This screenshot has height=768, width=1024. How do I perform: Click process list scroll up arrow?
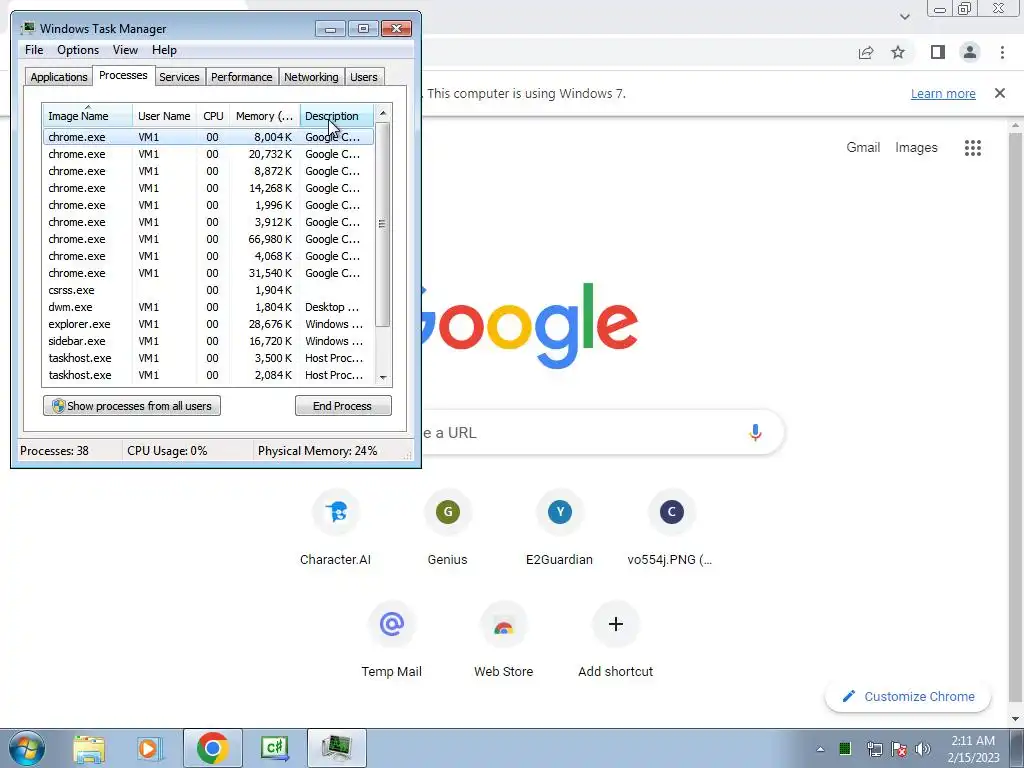(x=383, y=113)
